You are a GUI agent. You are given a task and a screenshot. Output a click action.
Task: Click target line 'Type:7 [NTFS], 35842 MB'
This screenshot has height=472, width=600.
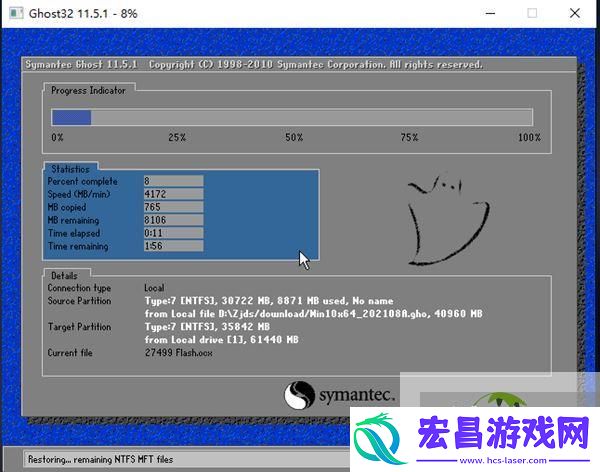pyautogui.click(x=207, y=327)
